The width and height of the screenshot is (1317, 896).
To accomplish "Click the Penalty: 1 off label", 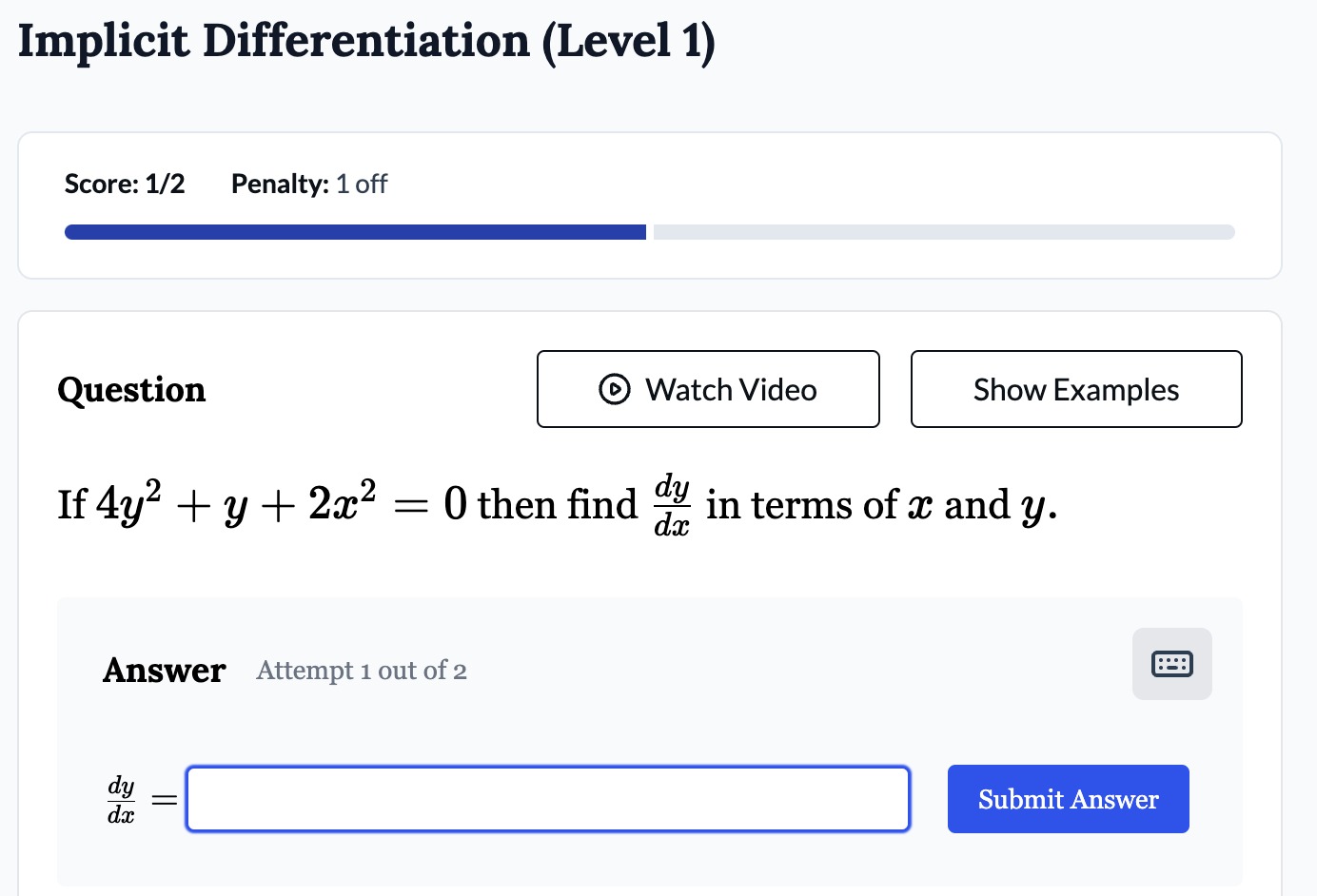I will pyautogui.click(x=309, y=184).
